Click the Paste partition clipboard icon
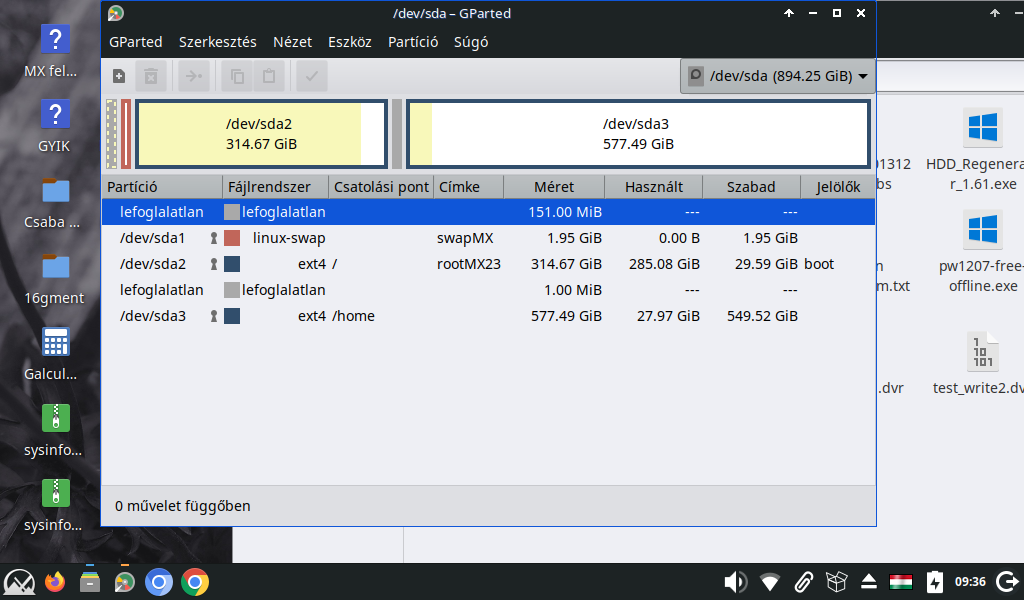 point(269,76)
